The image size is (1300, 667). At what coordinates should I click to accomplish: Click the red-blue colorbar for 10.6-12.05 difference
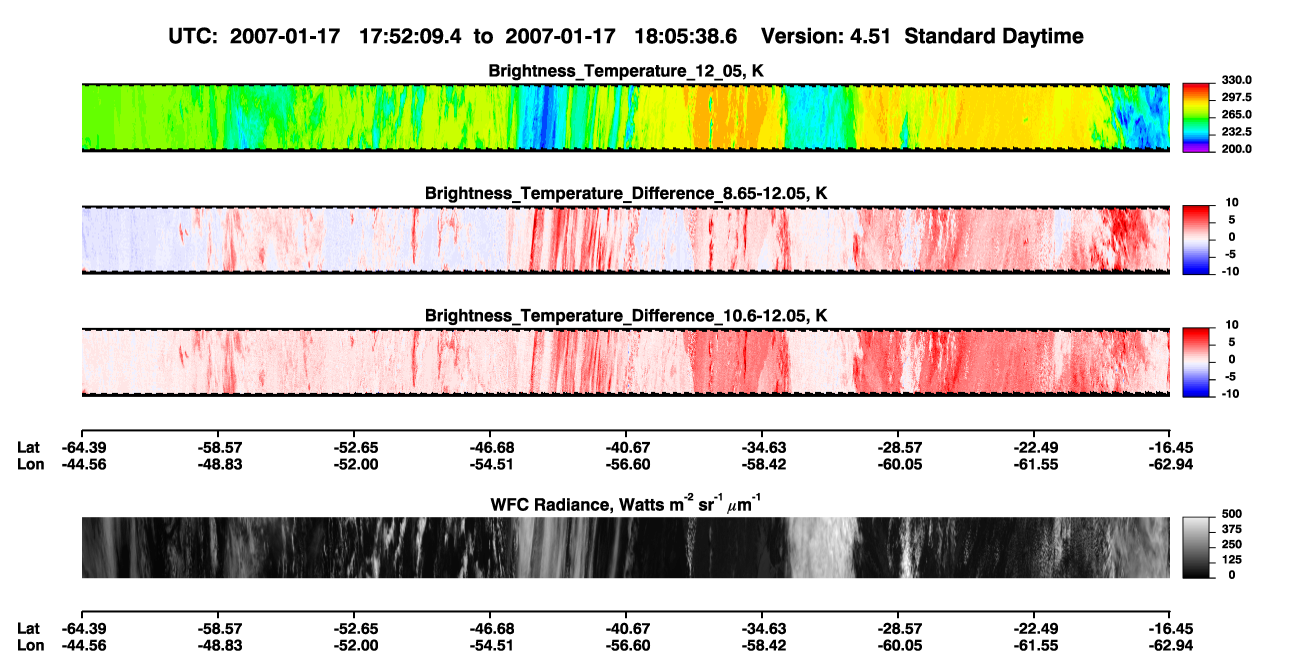click(x=1197, y=361)
